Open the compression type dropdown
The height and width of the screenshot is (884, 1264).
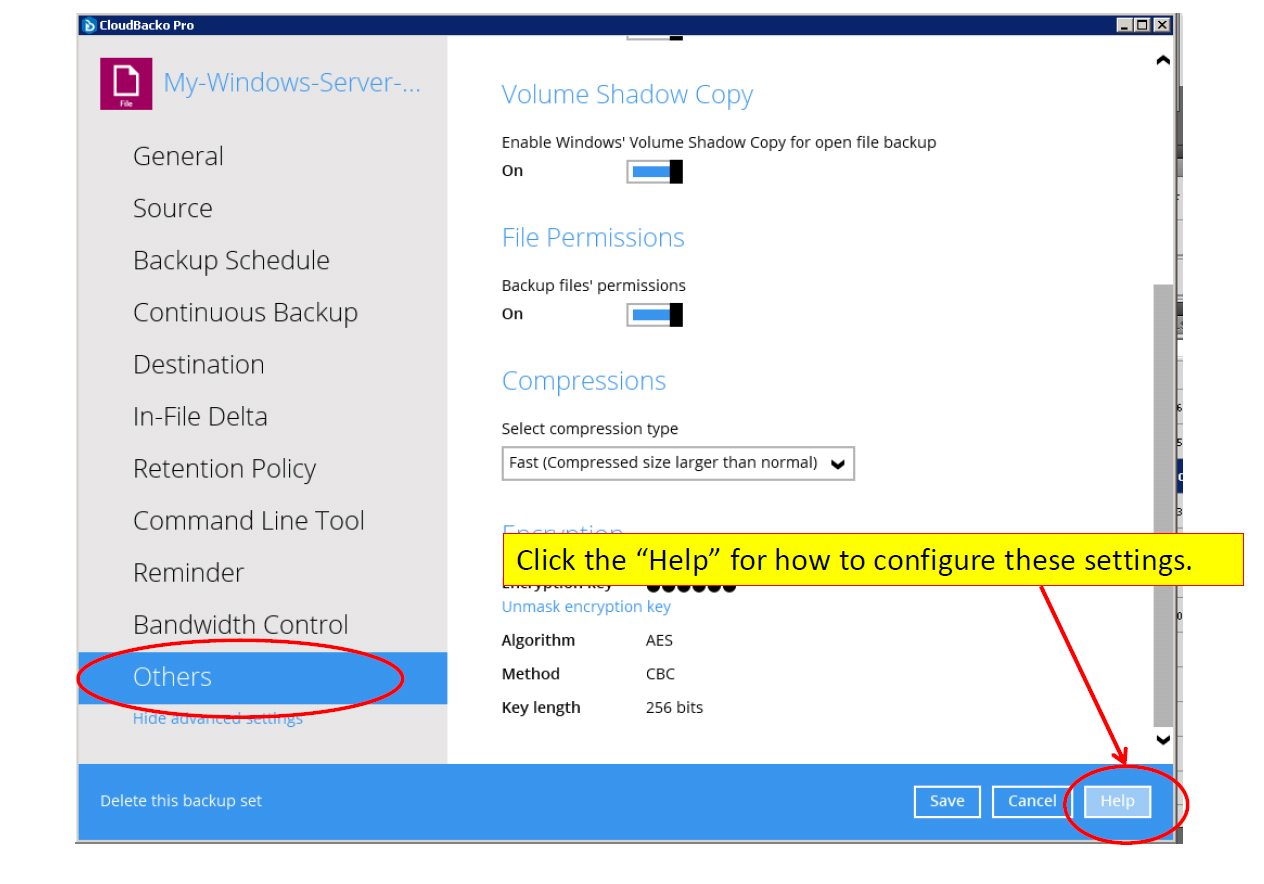click(x=678, y=463)
